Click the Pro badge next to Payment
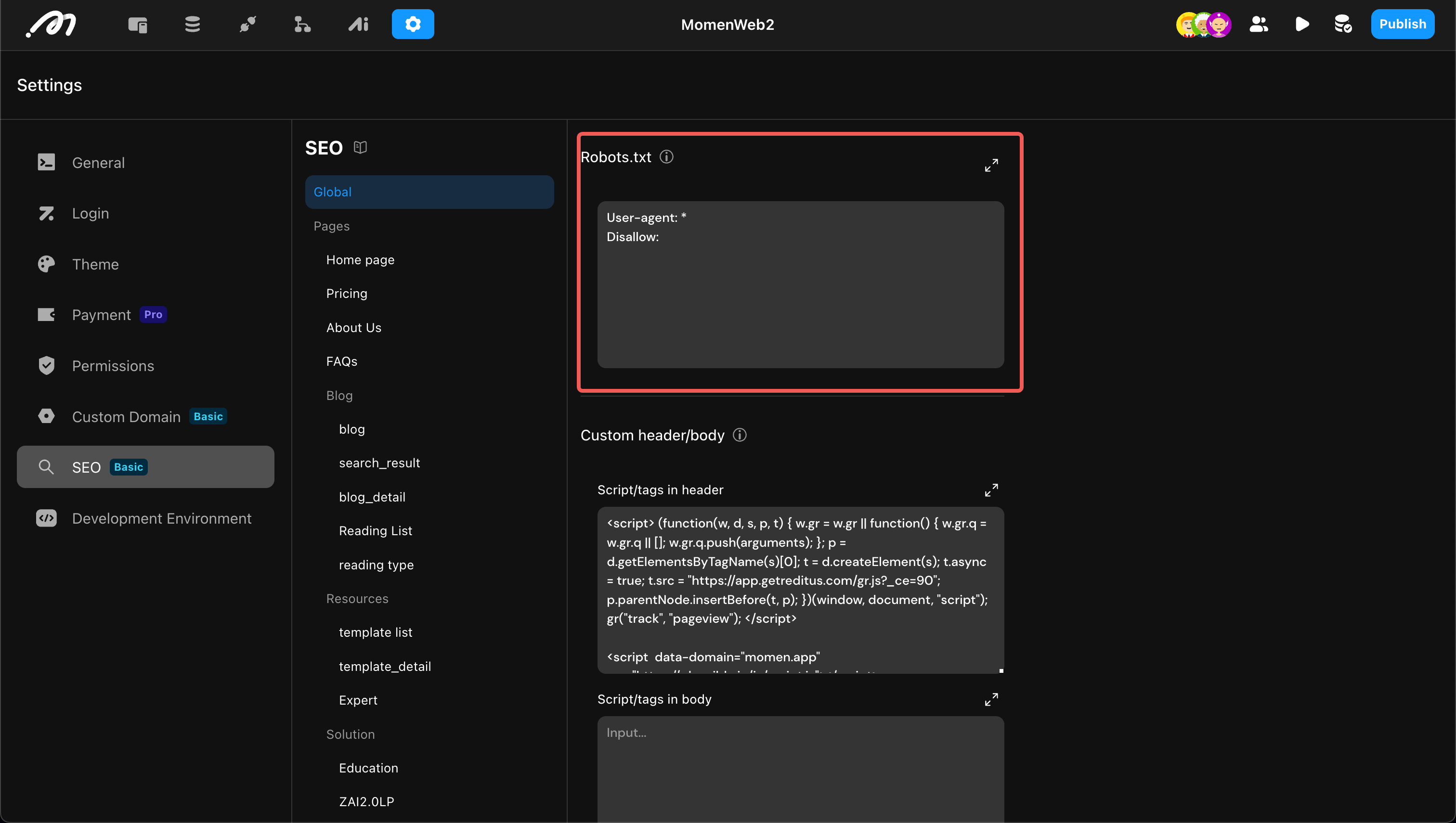Image resolution: width=1456 pixels, height=823 pixels. click(153, 315)
